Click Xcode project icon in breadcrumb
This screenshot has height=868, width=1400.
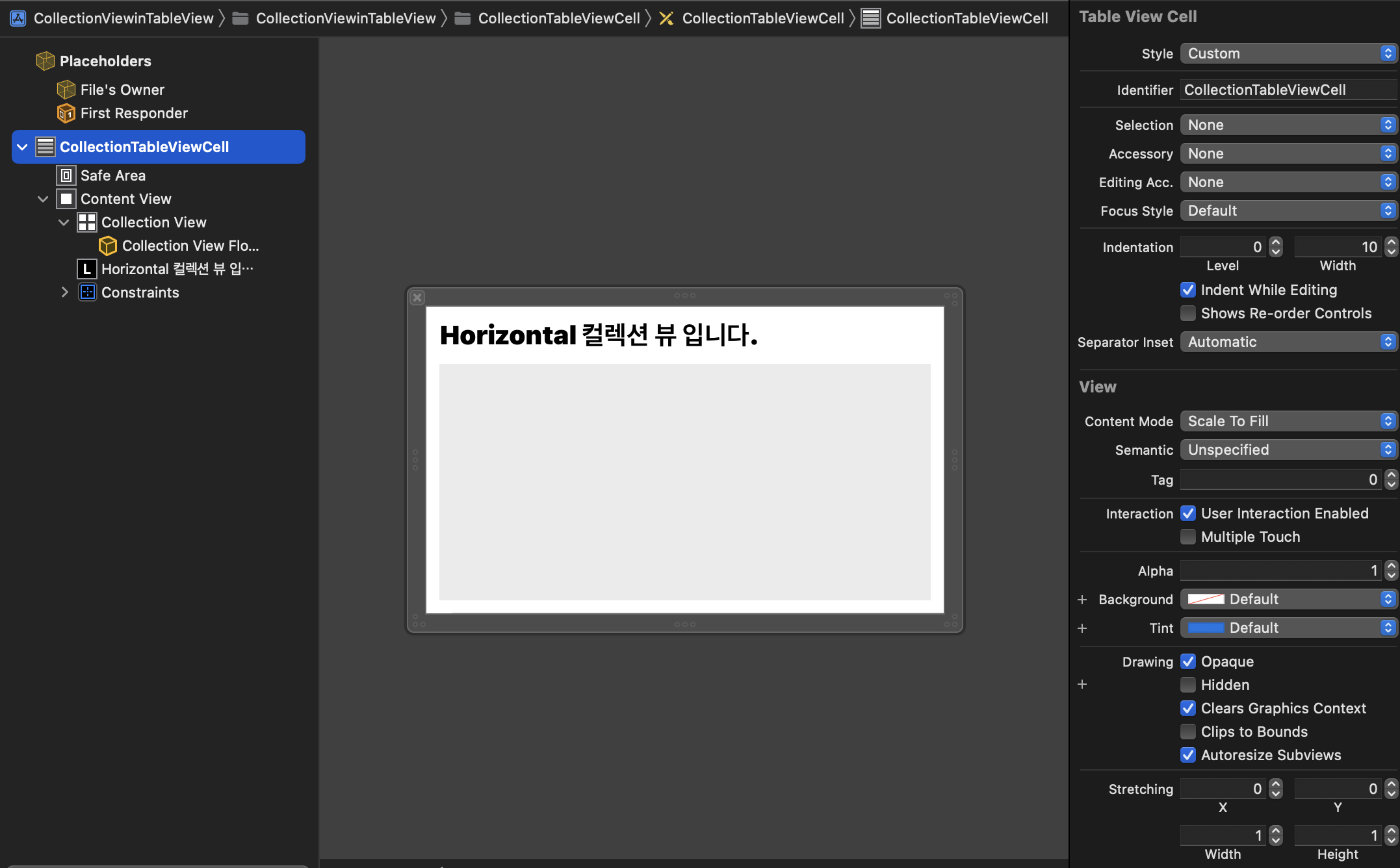18,18
